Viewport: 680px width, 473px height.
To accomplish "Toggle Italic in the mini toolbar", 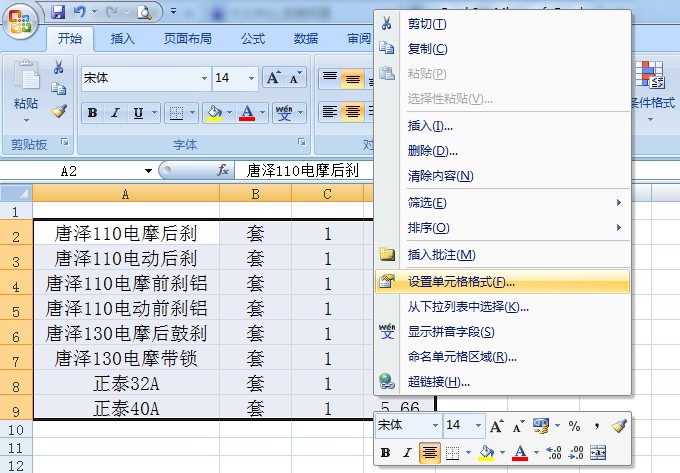I will 407,453.
